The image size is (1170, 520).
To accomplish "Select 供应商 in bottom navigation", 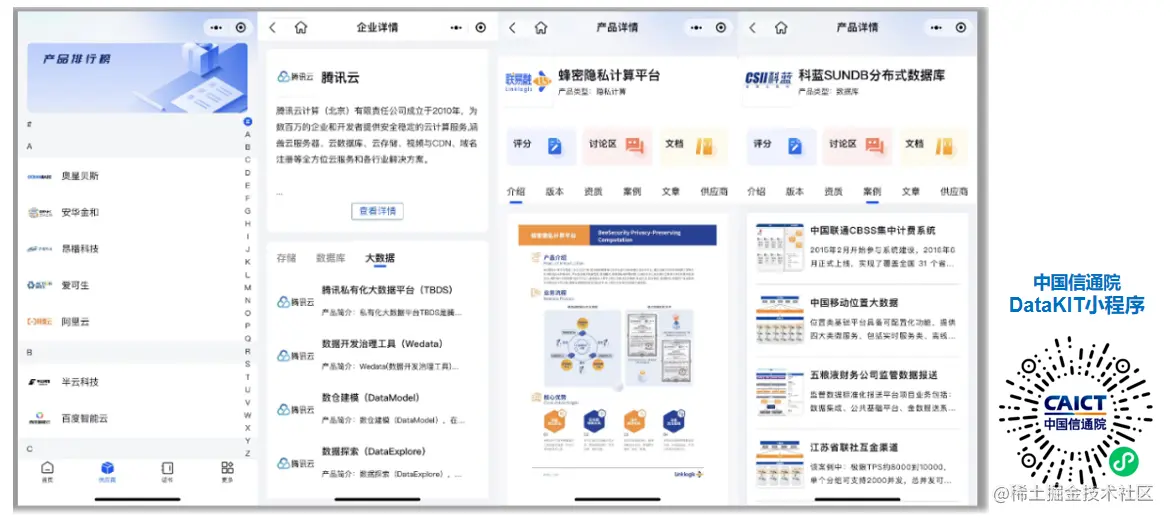I will (107, 472).
